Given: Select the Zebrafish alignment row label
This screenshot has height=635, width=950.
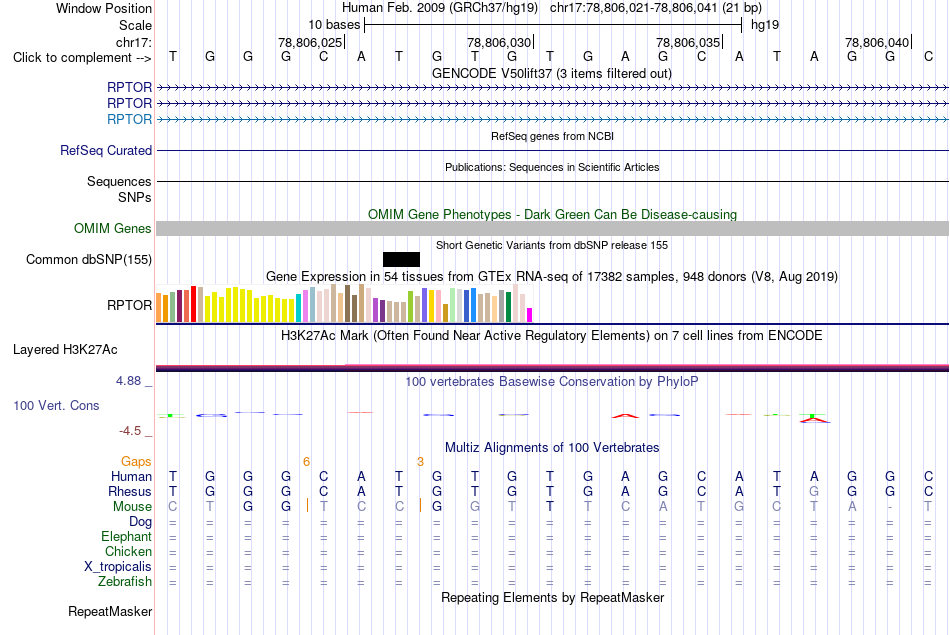Looking at the screenshot, I should 125,582.
